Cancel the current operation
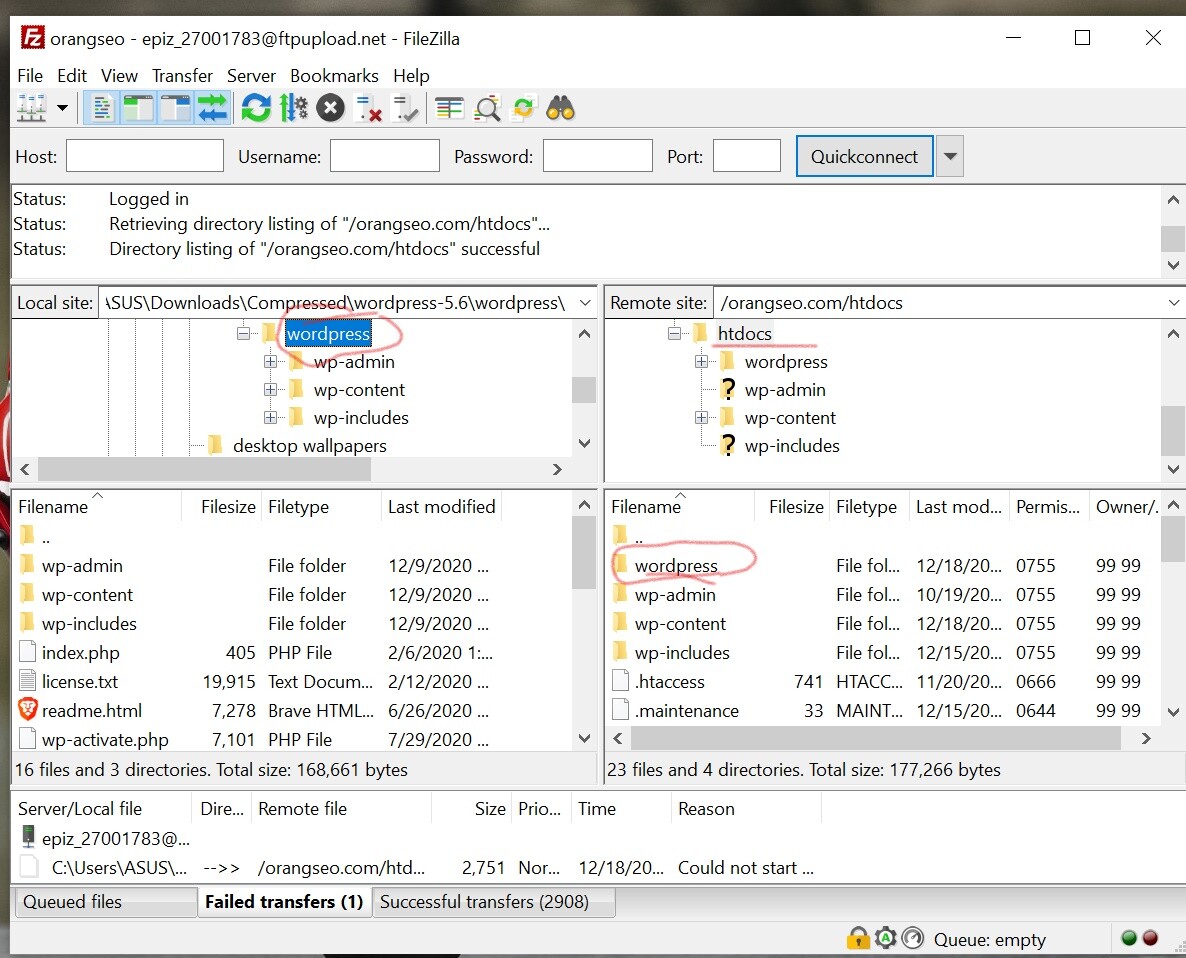Screen dimensions: 1186x958 pos(331,108)
